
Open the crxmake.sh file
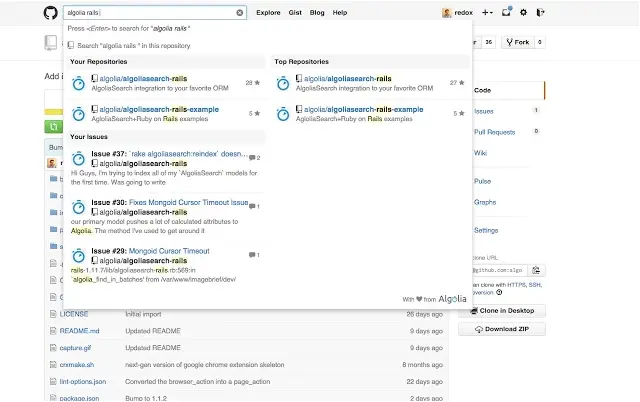tap(77, 365)
